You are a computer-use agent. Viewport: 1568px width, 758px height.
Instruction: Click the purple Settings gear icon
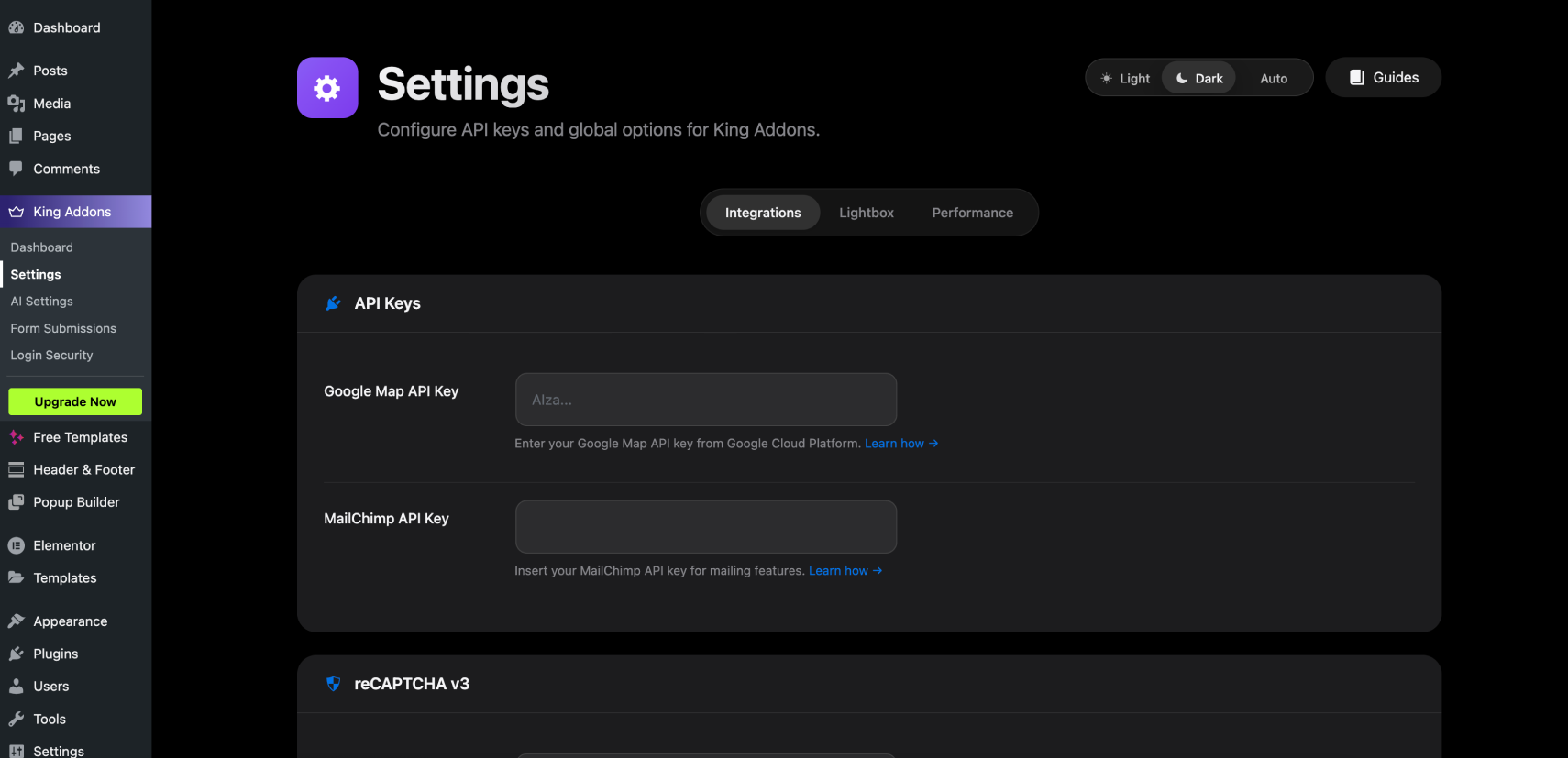(327, 88)
